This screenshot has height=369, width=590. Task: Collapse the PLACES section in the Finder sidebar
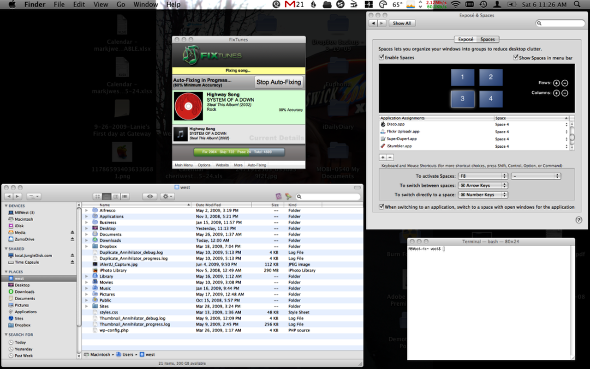(x=6, y=272)
